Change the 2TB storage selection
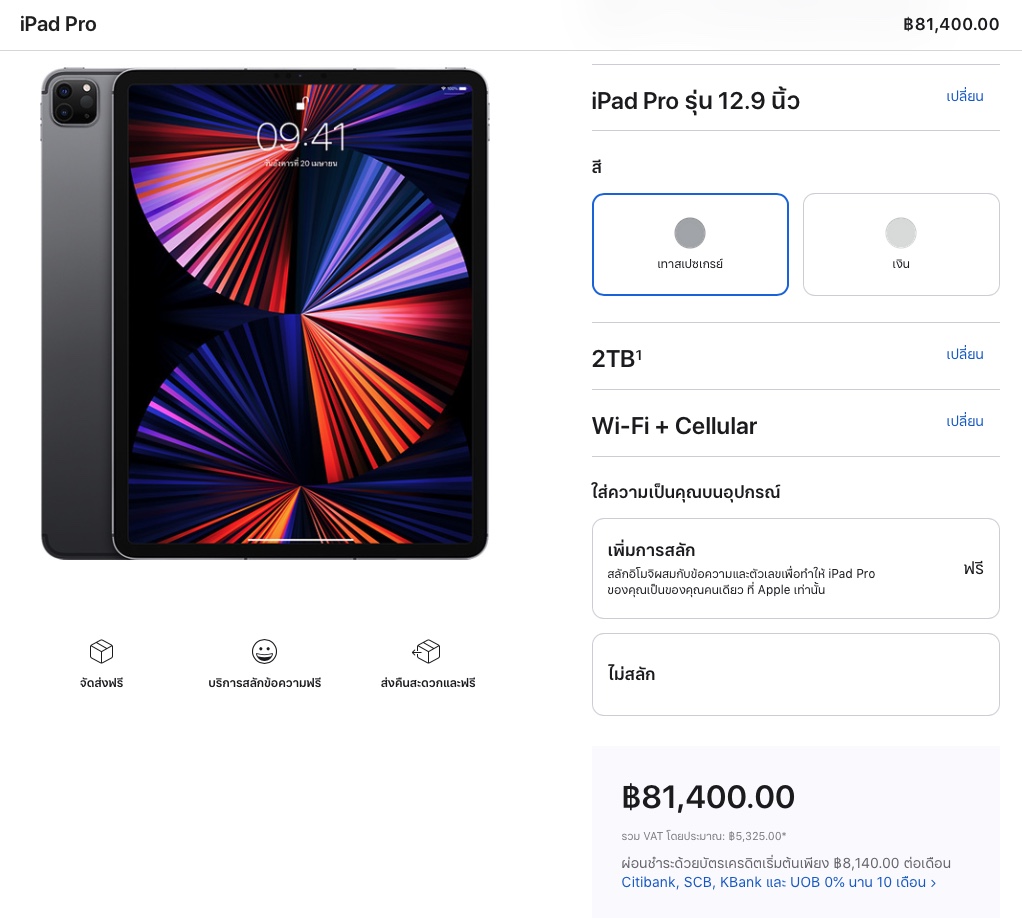1022x918 pixels. [x=965, y=355]
